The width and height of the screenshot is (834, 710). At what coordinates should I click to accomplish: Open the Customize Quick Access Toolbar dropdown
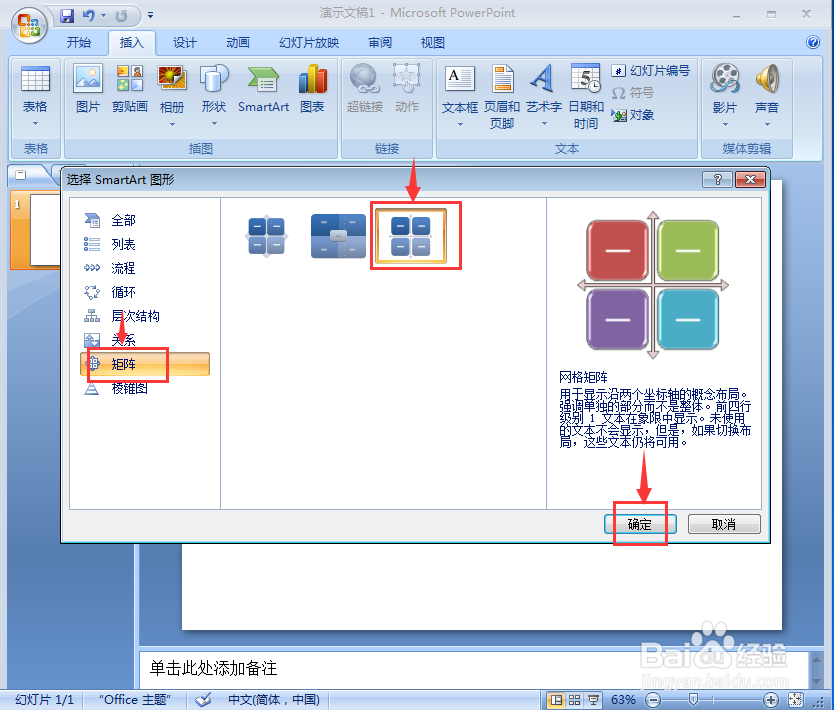(151, 15)
